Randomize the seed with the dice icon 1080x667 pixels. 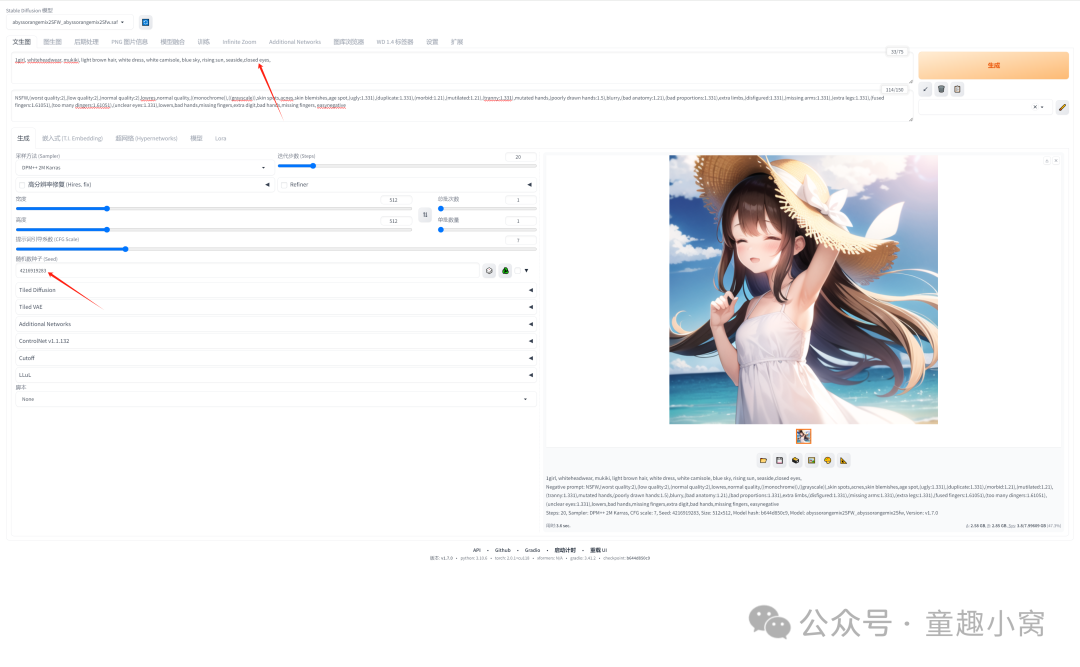tap(489, 271)
